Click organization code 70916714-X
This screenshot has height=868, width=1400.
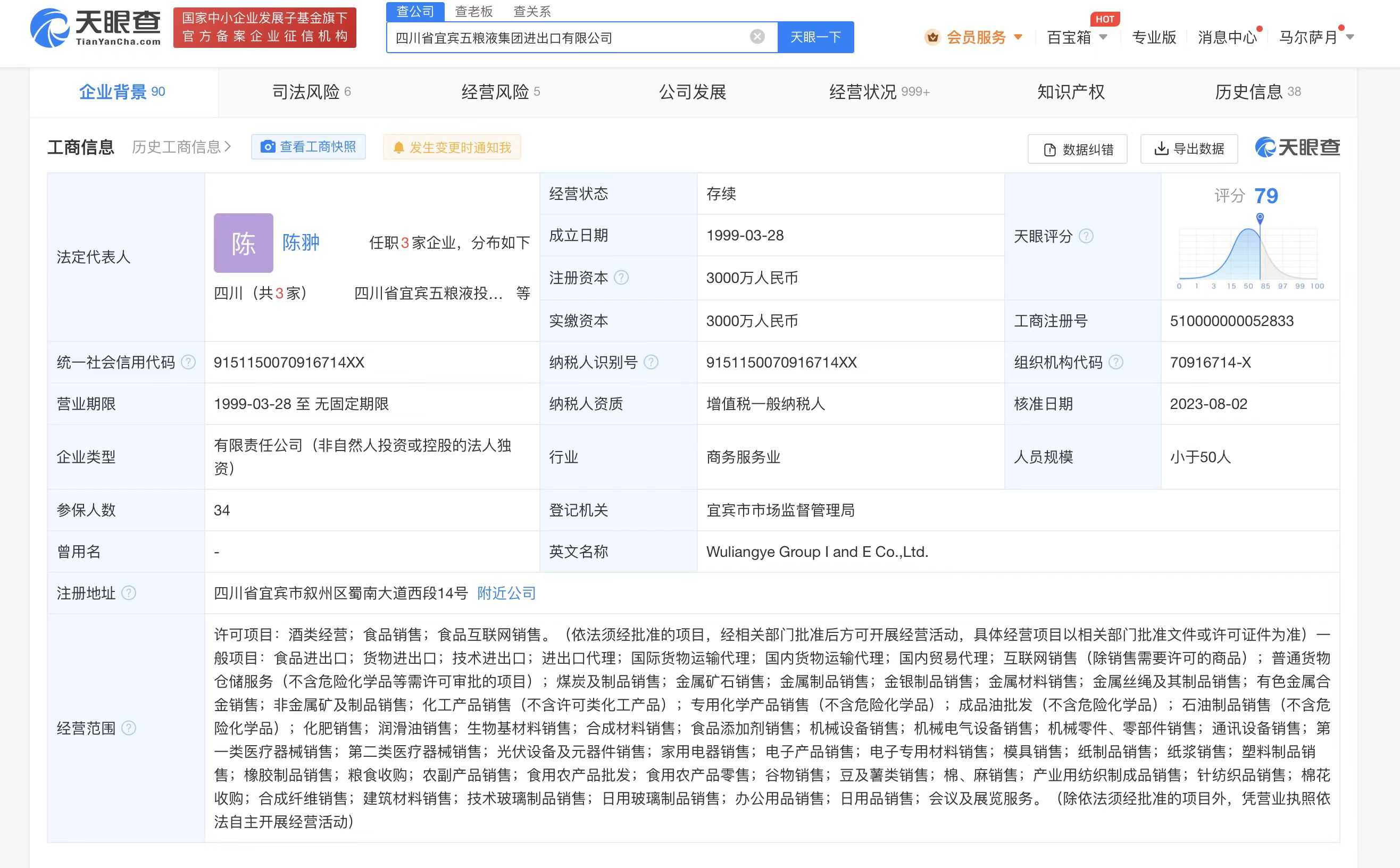tap(1211, 362)
